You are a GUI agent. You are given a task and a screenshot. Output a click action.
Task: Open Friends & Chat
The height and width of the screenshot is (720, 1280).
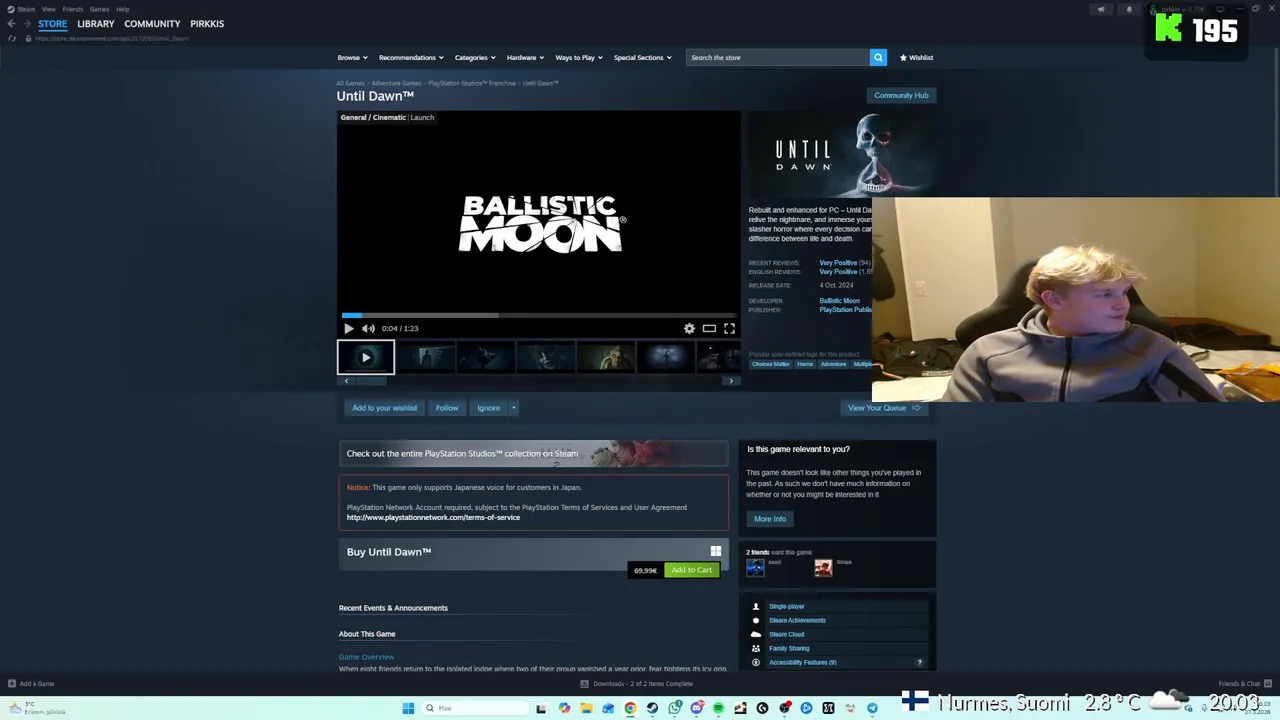click(x=1244, y=684)
